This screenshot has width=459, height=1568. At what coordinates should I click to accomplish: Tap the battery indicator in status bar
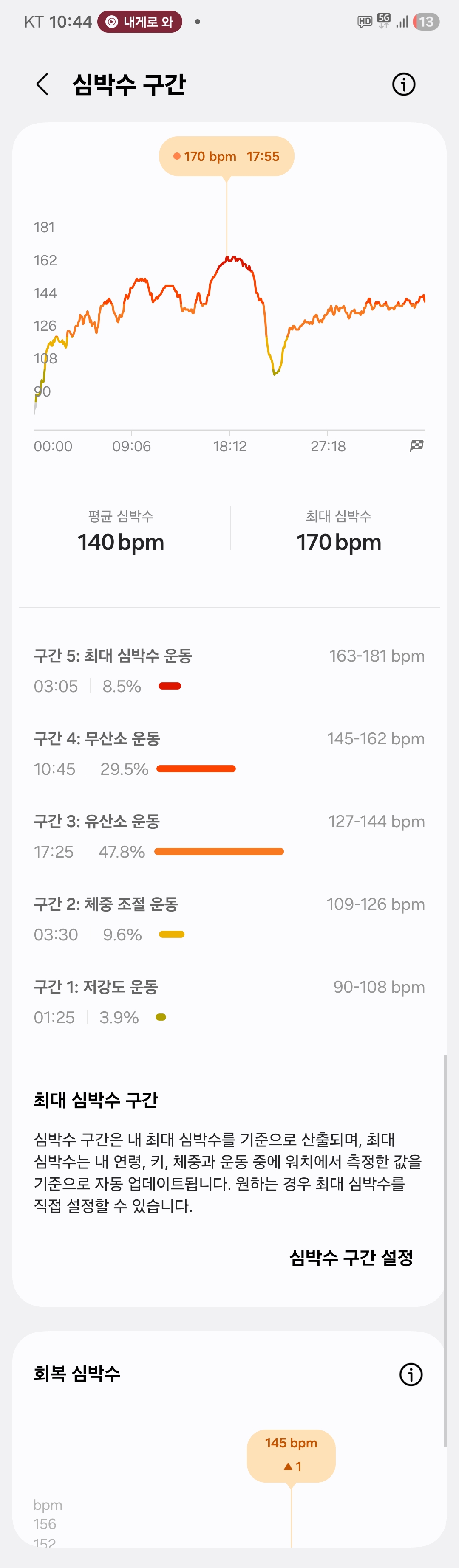pos(426,22)
